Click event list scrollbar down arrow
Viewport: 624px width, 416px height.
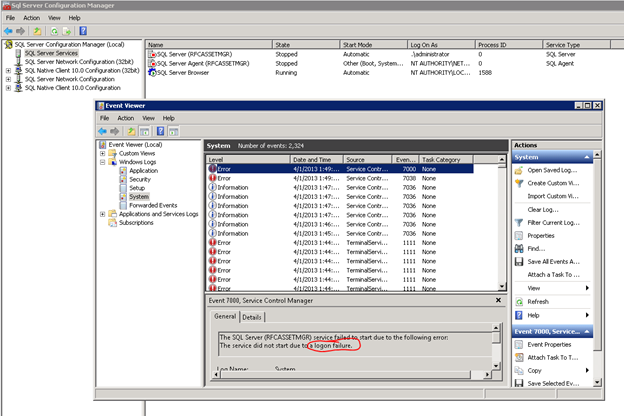[x=502, y=286]
